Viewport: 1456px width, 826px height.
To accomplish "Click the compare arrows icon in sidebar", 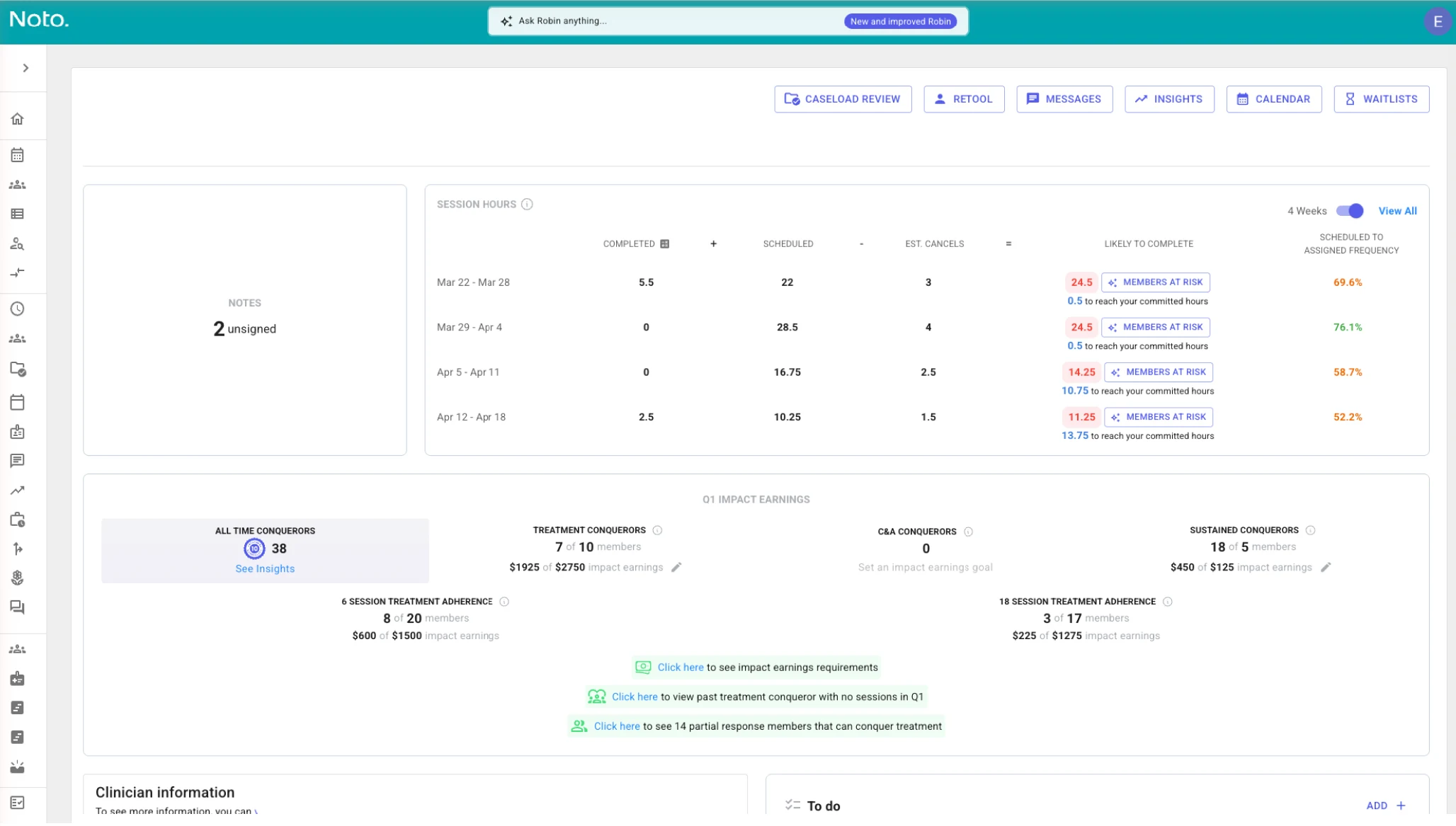I will [x=18, y=273].
